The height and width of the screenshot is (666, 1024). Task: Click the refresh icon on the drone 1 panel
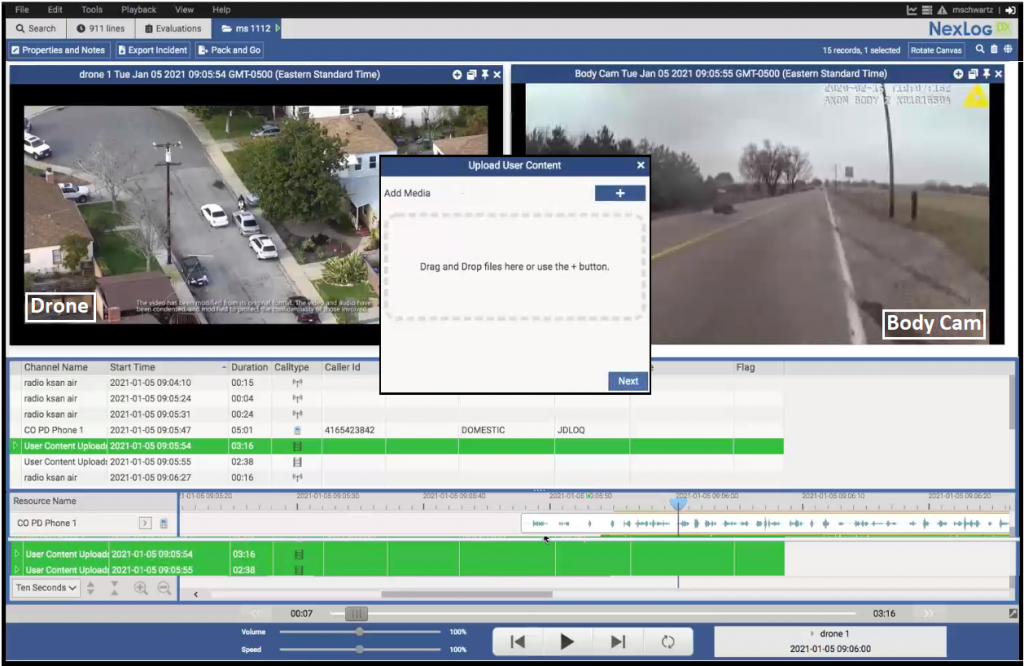click(458, 74)
